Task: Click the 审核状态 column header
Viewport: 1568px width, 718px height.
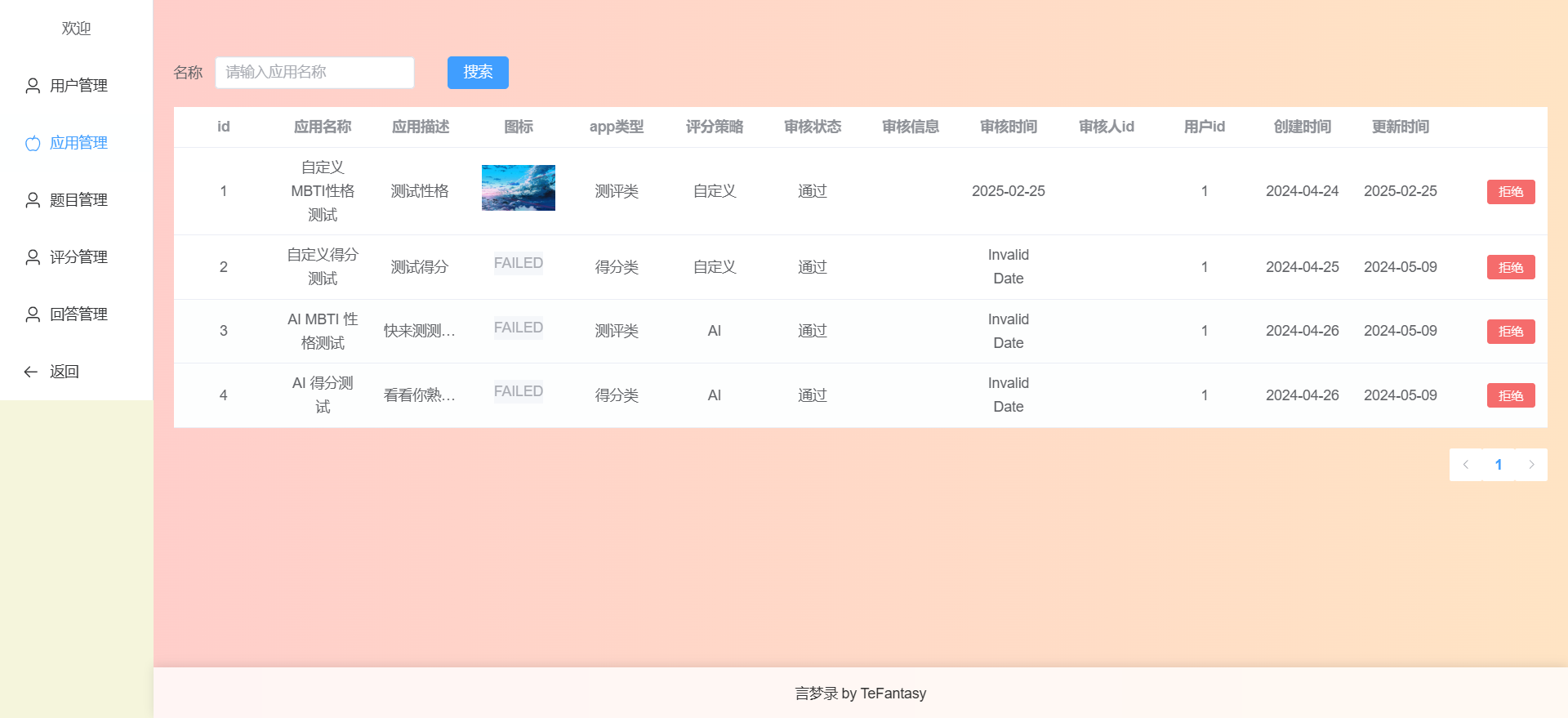Action: click(813, 127)
